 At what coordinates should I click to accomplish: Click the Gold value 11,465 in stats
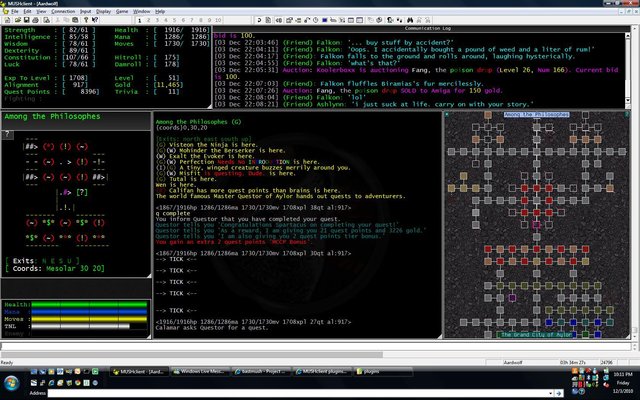click(x=169, y=85)
